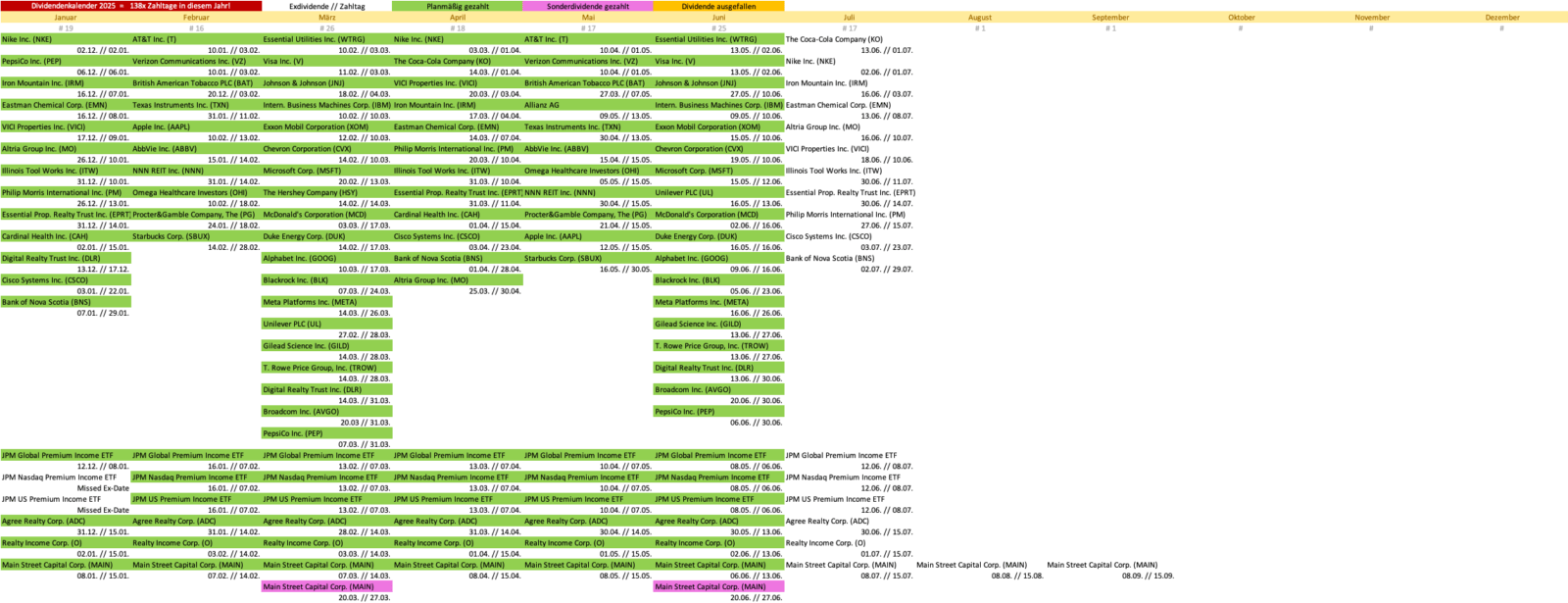Click the 'März' month header

(326, 18)
